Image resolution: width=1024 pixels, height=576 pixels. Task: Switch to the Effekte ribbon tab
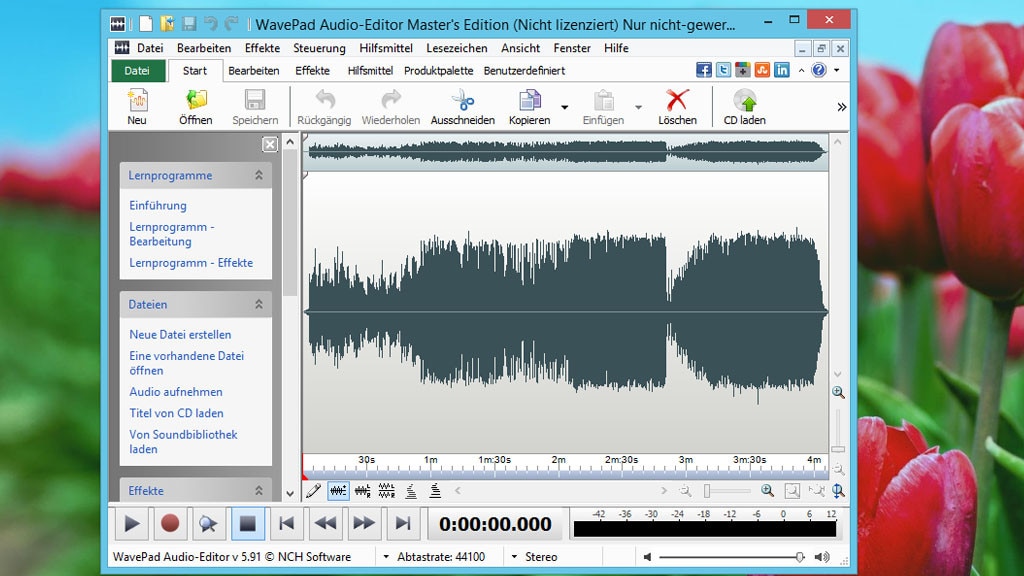[x=313, y=70]
